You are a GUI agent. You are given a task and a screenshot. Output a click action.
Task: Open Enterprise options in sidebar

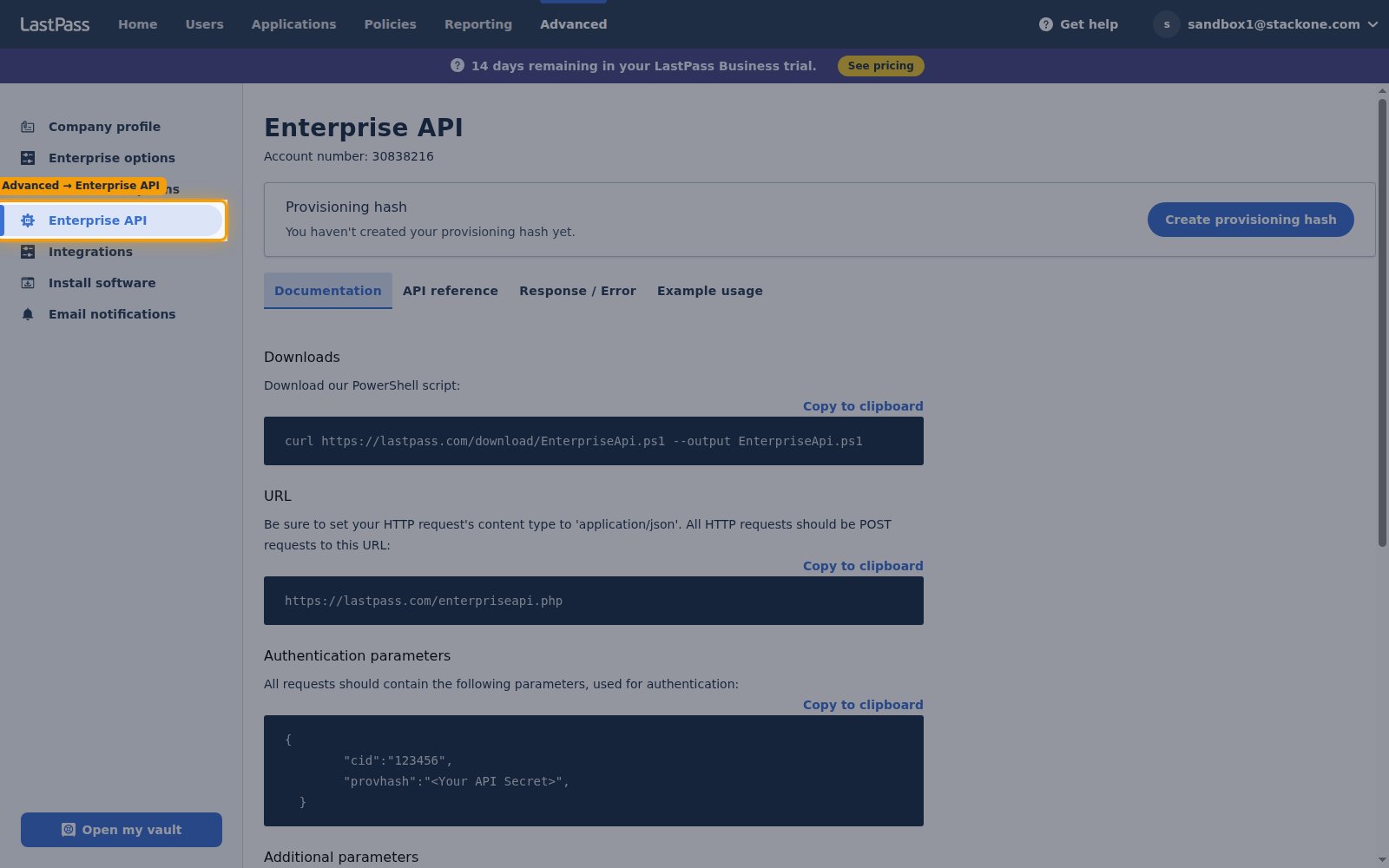point(112,158)
